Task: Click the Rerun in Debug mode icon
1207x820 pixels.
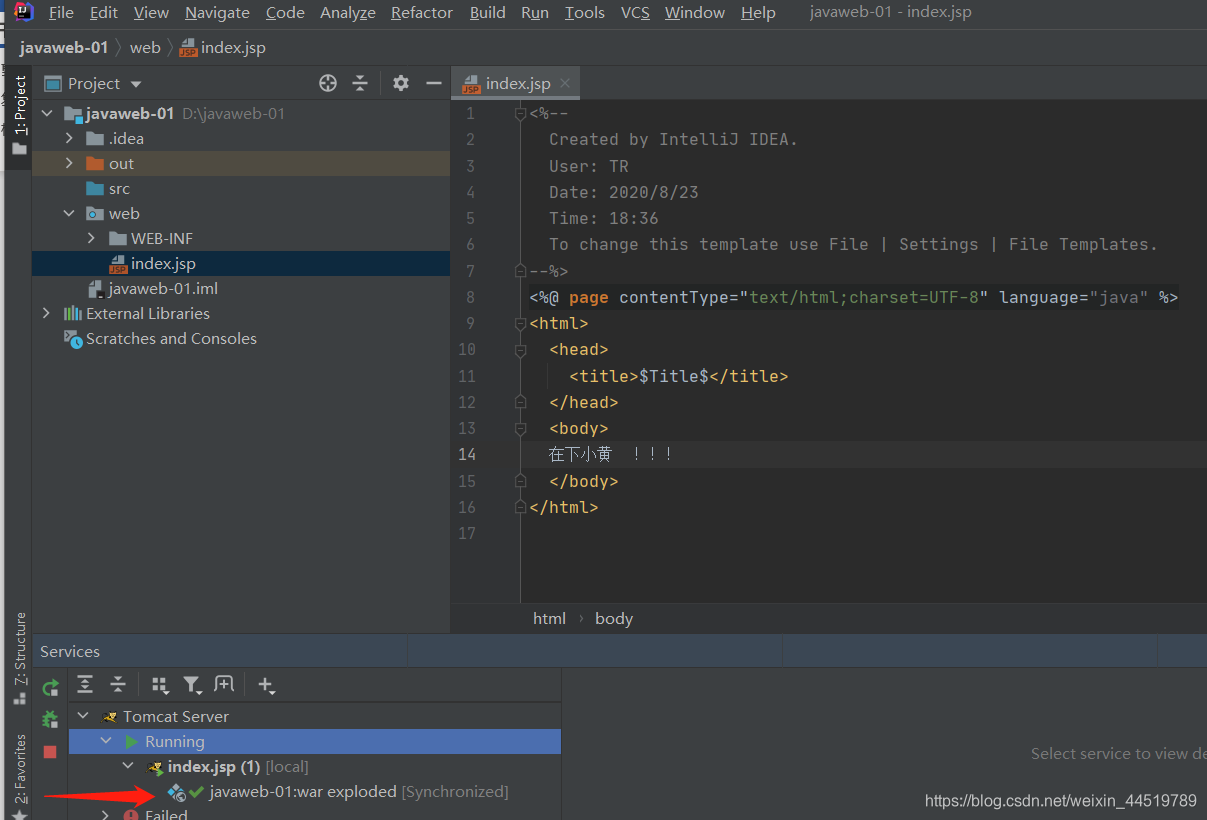Action: click(x=50, y=719)
